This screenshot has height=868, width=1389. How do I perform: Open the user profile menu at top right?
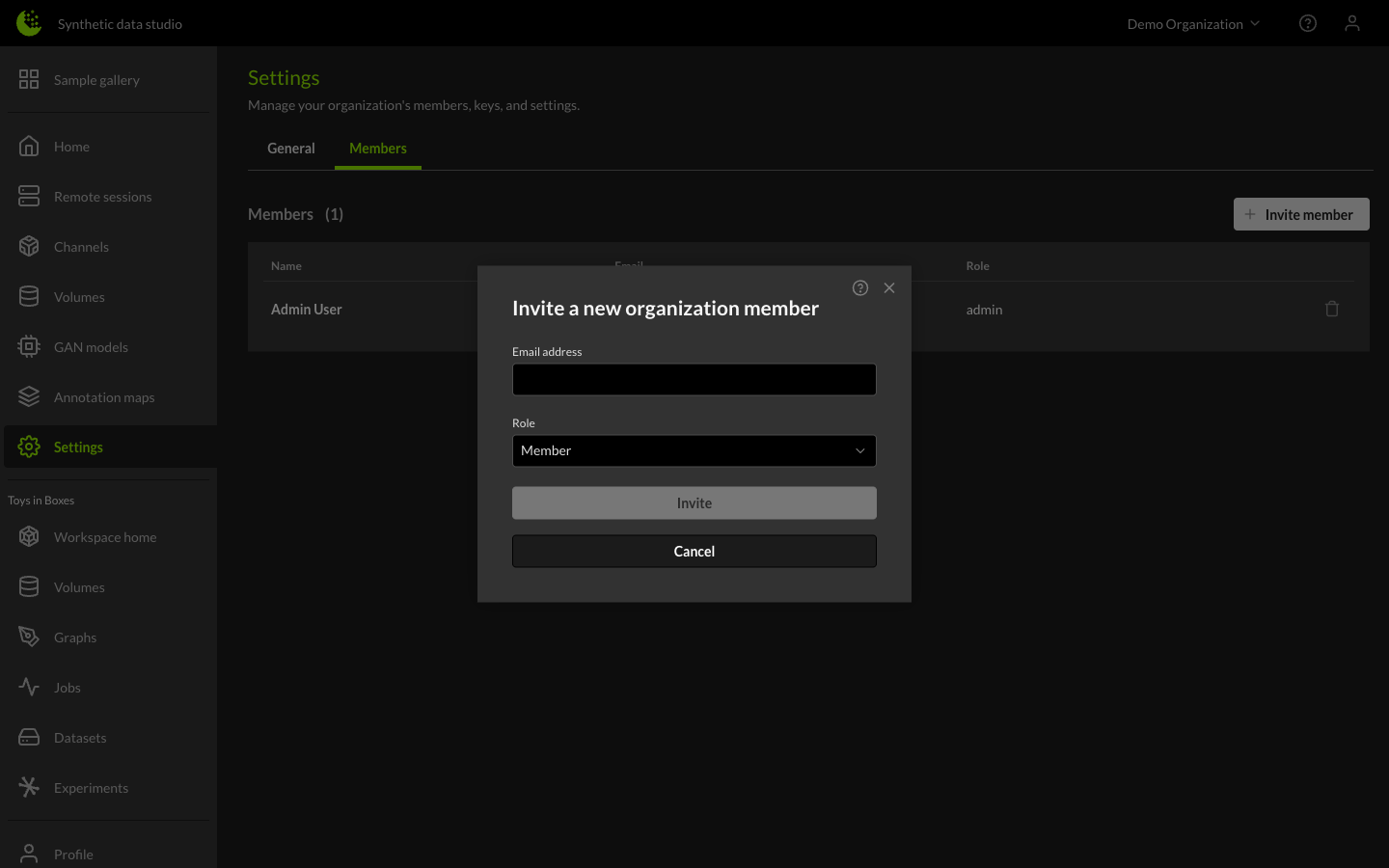(1352, 22)
